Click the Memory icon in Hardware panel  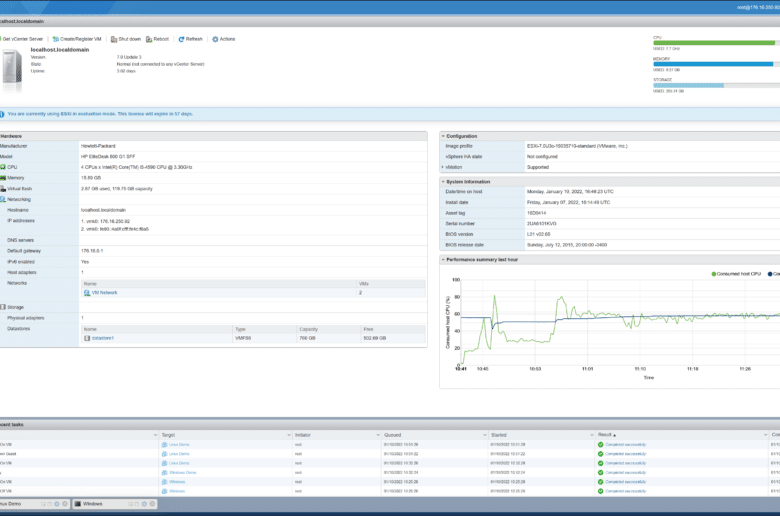[x=3, y=178]
